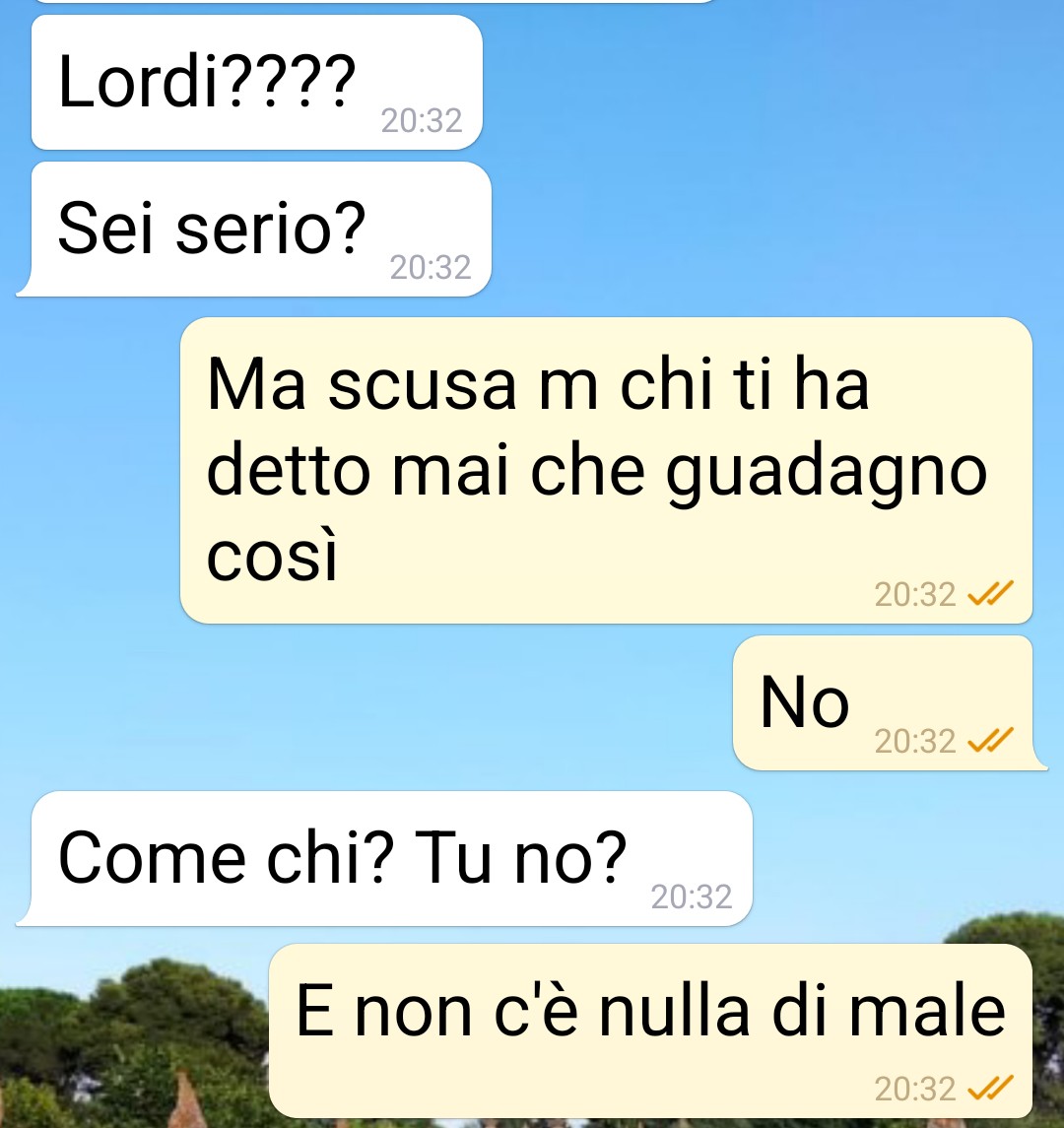The width and height of the screenshot is (1064, 1128).
Task: Tap the 'Lordi????' message bubble
Action: coord(257,82)
